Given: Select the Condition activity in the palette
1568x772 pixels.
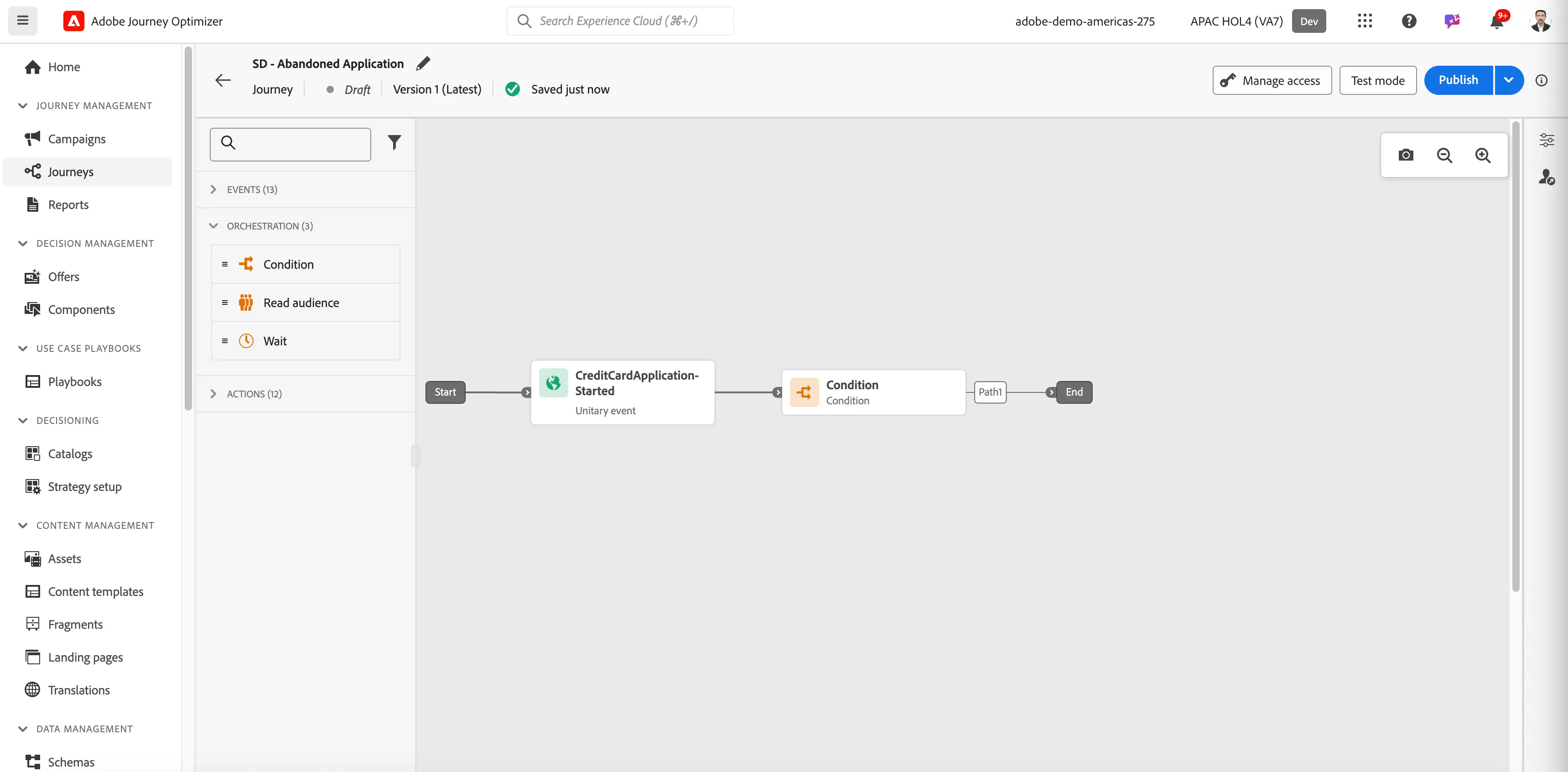Looking at the screenshot, I should point(306,264).
